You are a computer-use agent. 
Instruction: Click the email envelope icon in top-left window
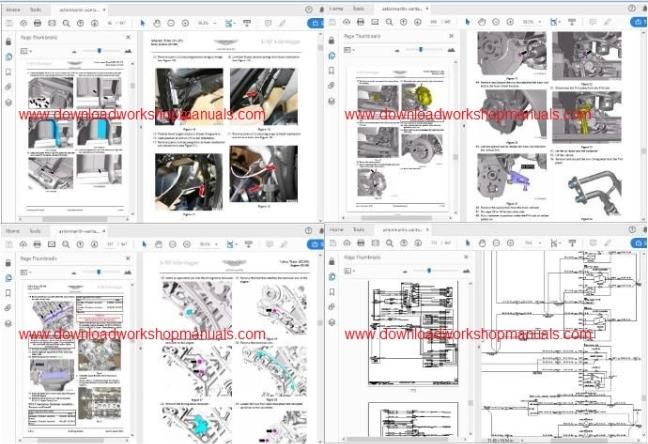52,23
